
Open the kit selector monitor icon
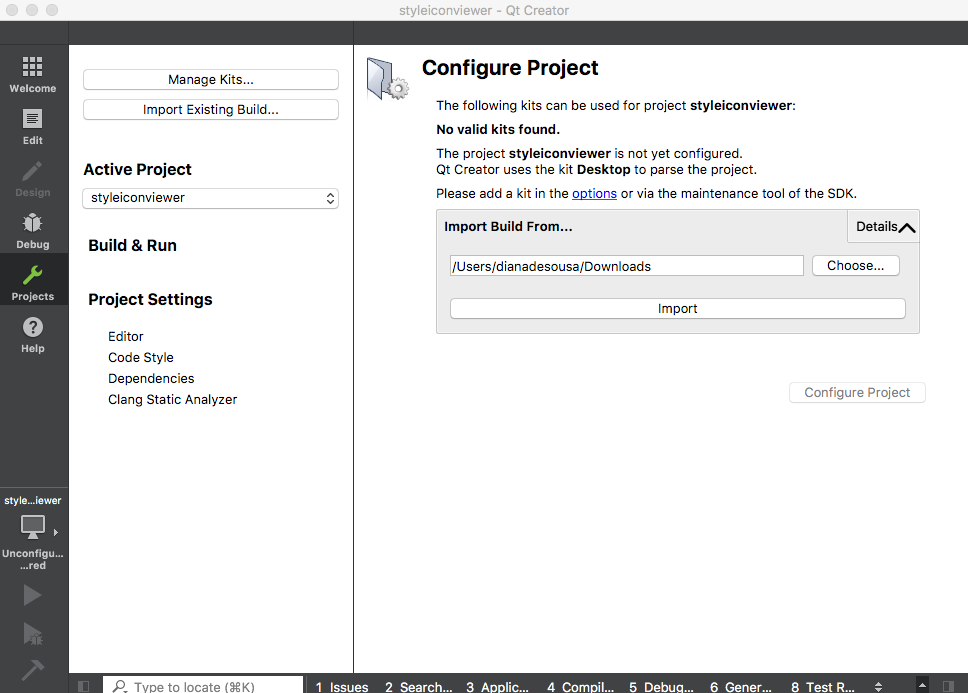[33, 526]
